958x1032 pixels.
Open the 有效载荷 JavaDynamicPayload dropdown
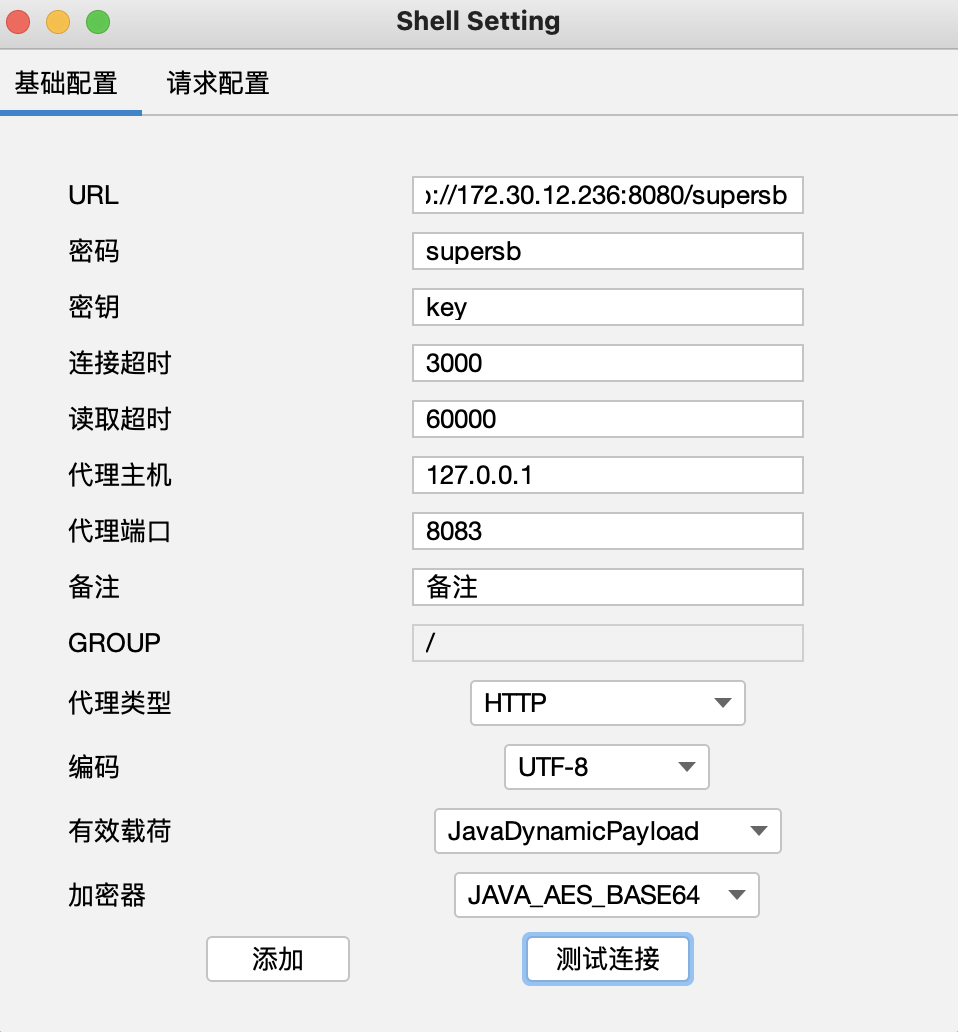point(607,831)
